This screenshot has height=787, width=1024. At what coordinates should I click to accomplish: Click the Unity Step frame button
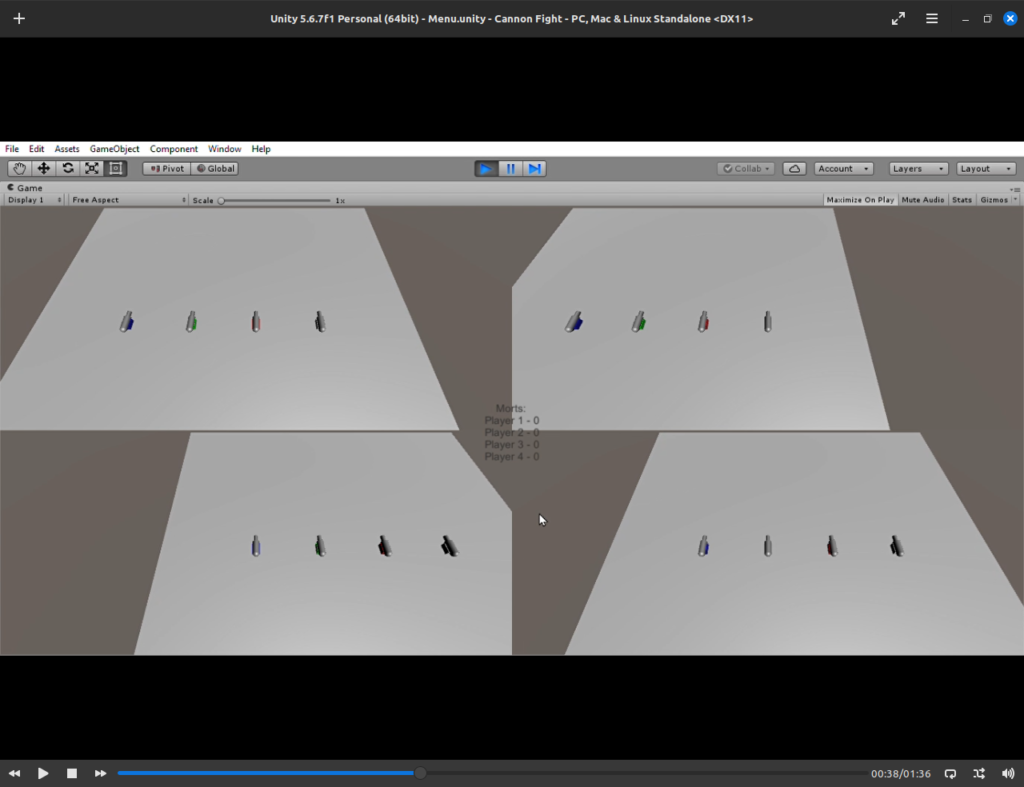tap(535, 169)
